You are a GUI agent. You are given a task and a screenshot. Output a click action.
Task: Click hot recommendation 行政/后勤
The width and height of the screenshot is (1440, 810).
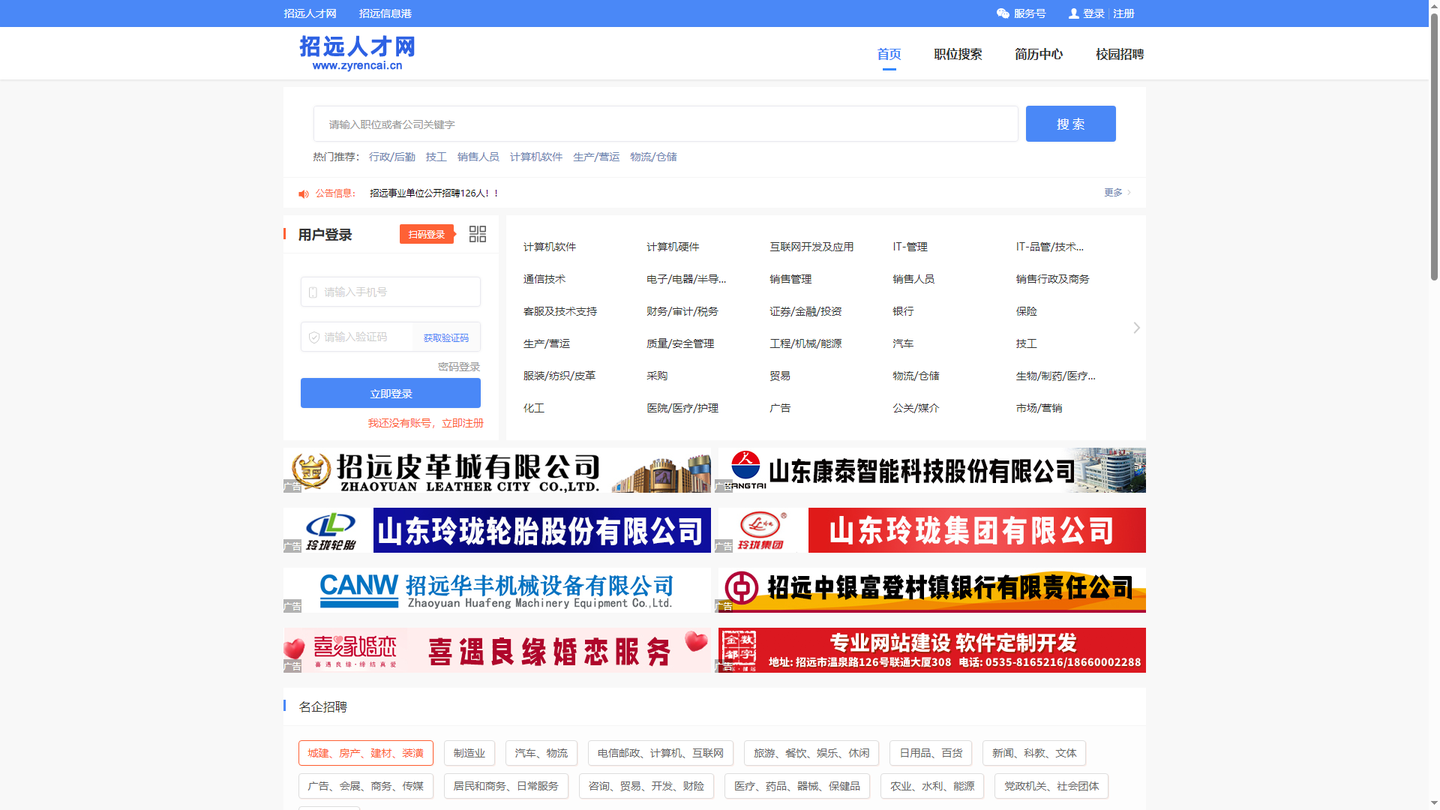[x=392, y=157]
